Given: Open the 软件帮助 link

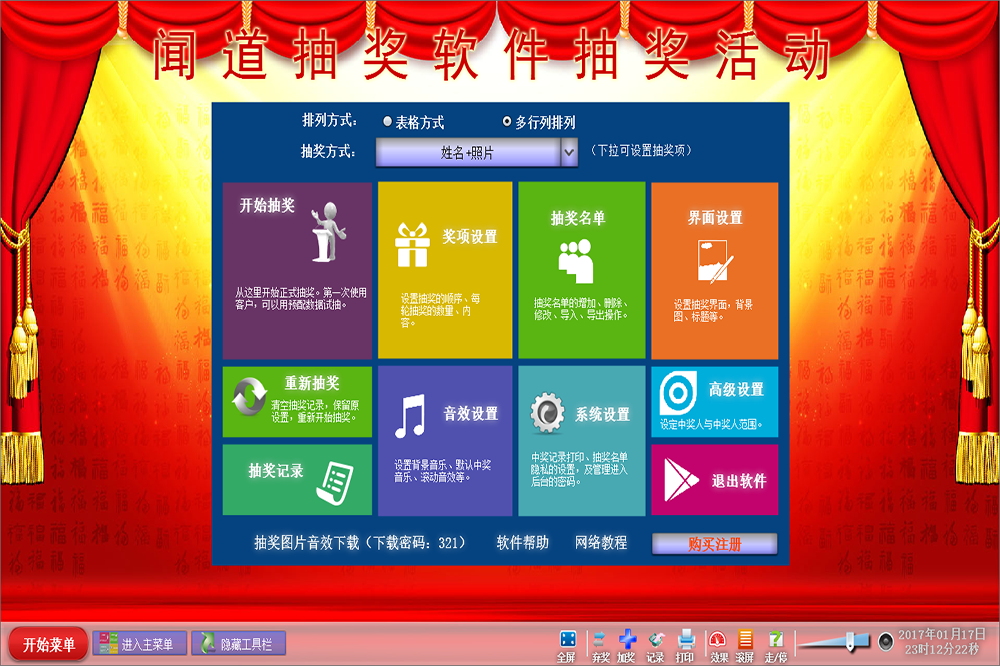Looking at the screenshot, I should pyautogui.click(x=522, y=543).
